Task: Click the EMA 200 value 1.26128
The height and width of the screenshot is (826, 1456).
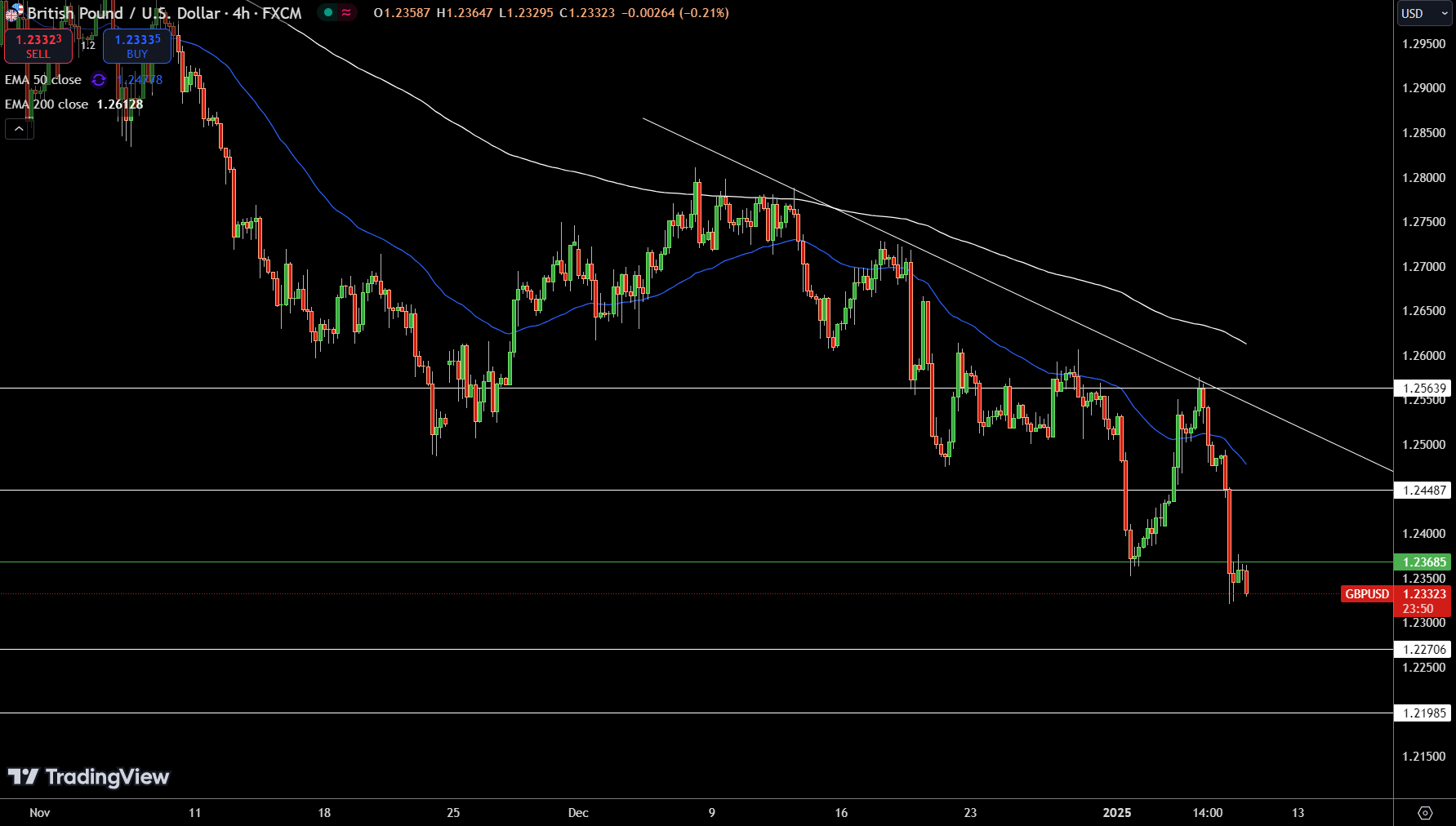Action: point(120,104)
